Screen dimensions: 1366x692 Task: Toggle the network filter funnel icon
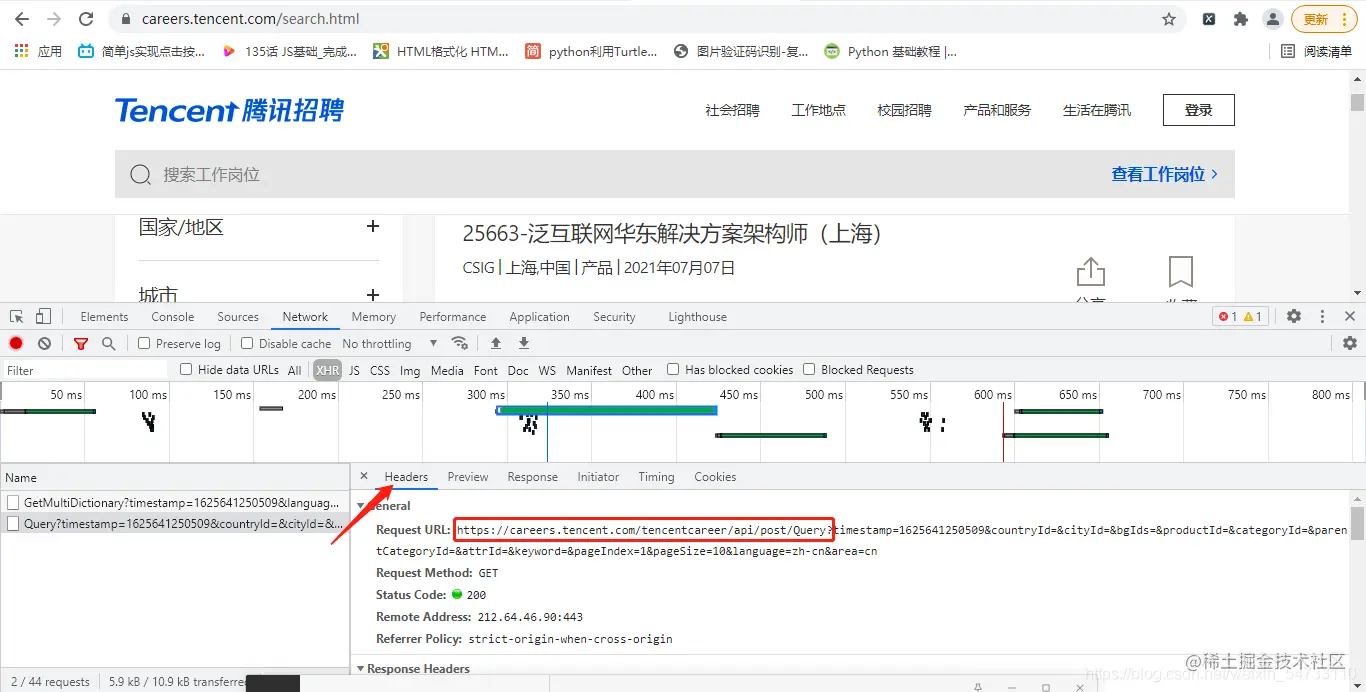pyautogui.click(x=81, y=343)
